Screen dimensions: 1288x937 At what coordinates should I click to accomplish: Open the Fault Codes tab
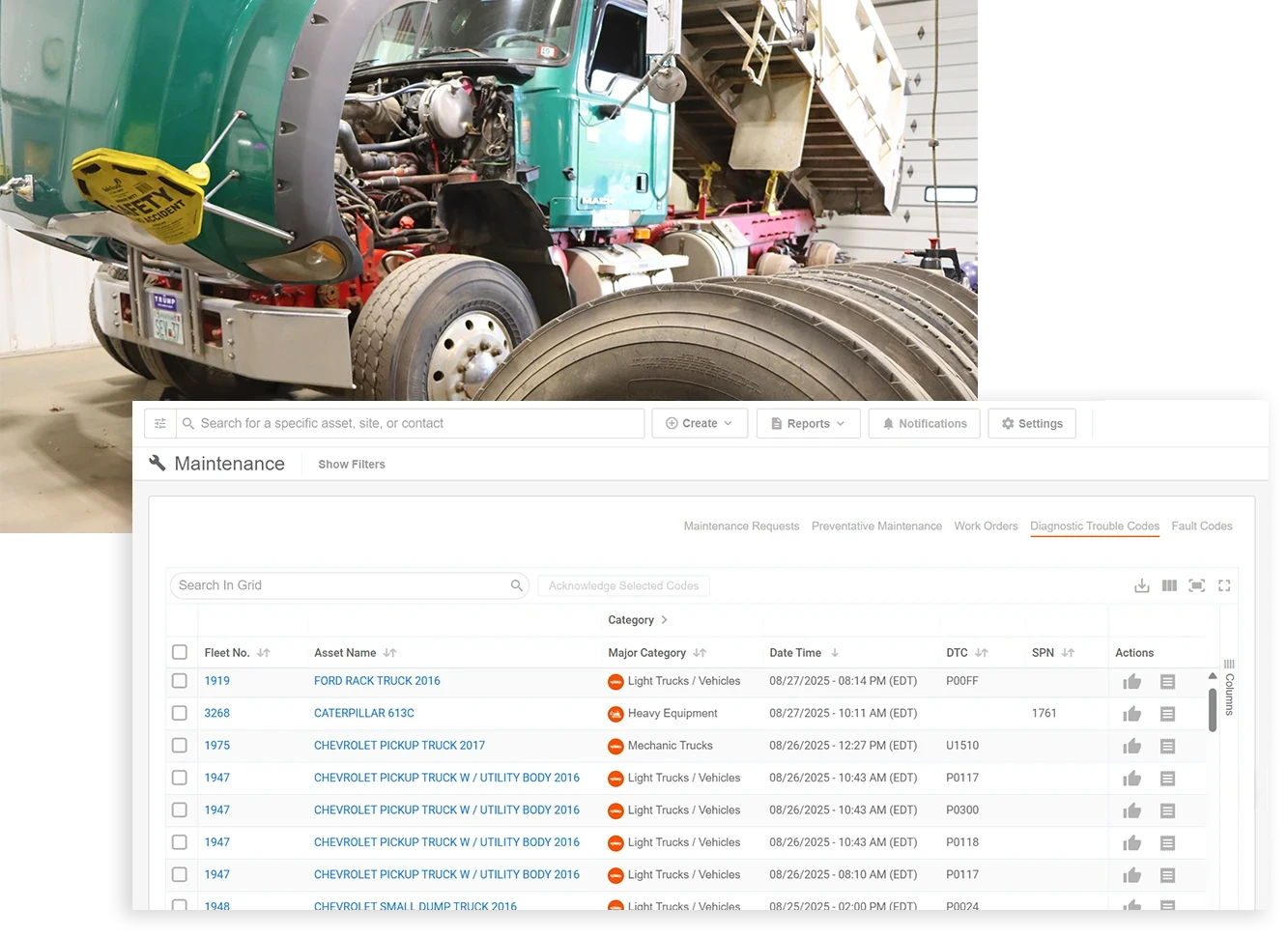coord(1201,525)
